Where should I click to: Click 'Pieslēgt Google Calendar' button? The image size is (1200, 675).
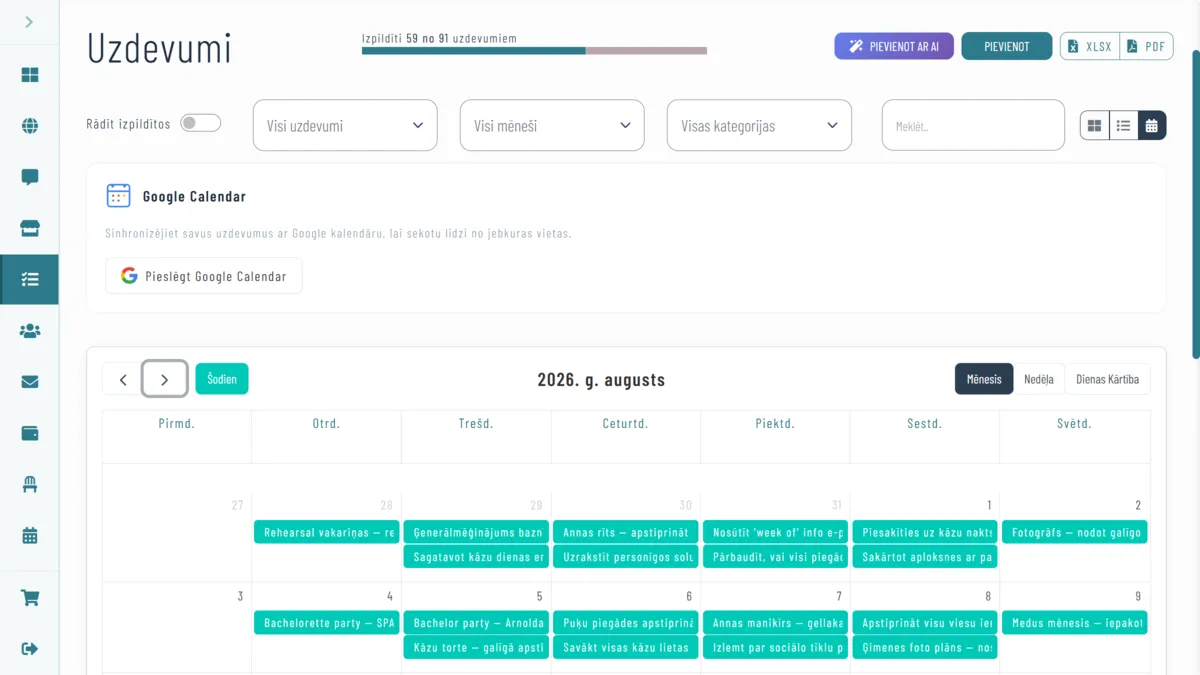(x=204, y=276)
